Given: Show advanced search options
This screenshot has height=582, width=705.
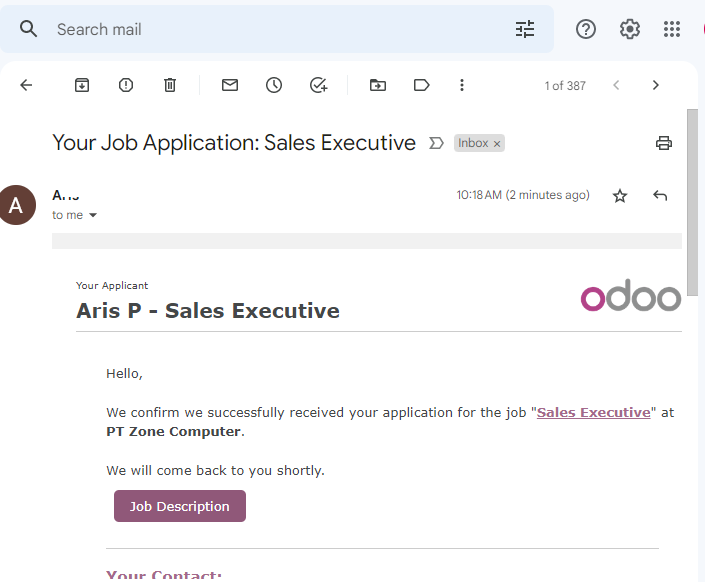Looking at the screenshot, I should click(525, 29).
